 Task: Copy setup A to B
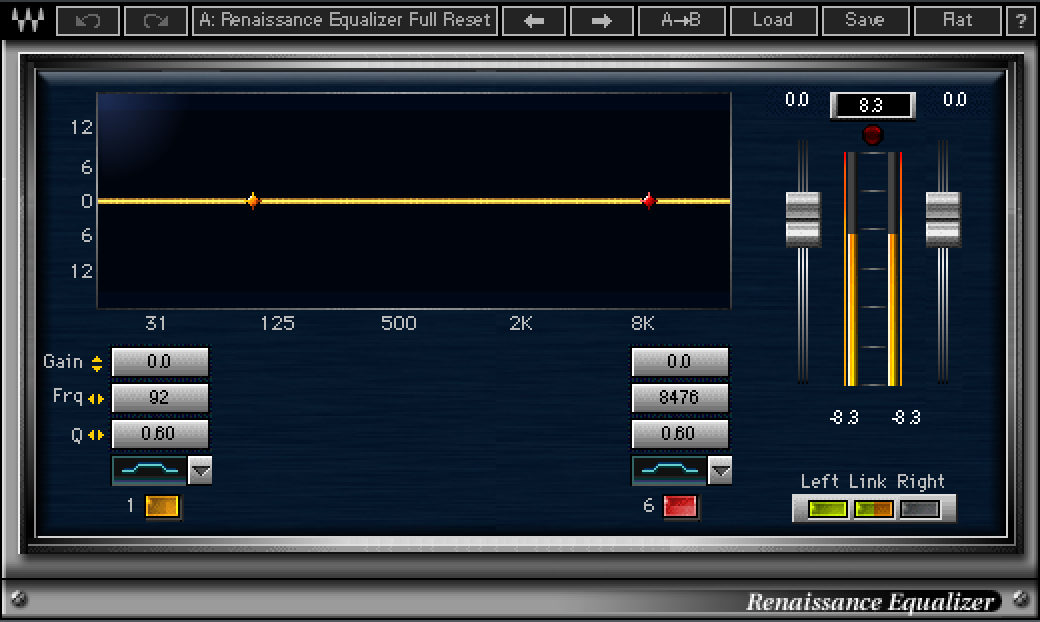coord(681,21)
